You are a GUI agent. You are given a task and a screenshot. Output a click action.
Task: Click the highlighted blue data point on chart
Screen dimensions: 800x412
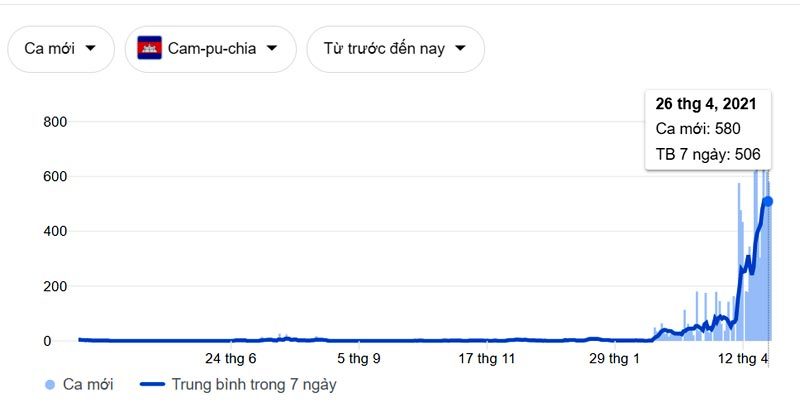point(768,201)
